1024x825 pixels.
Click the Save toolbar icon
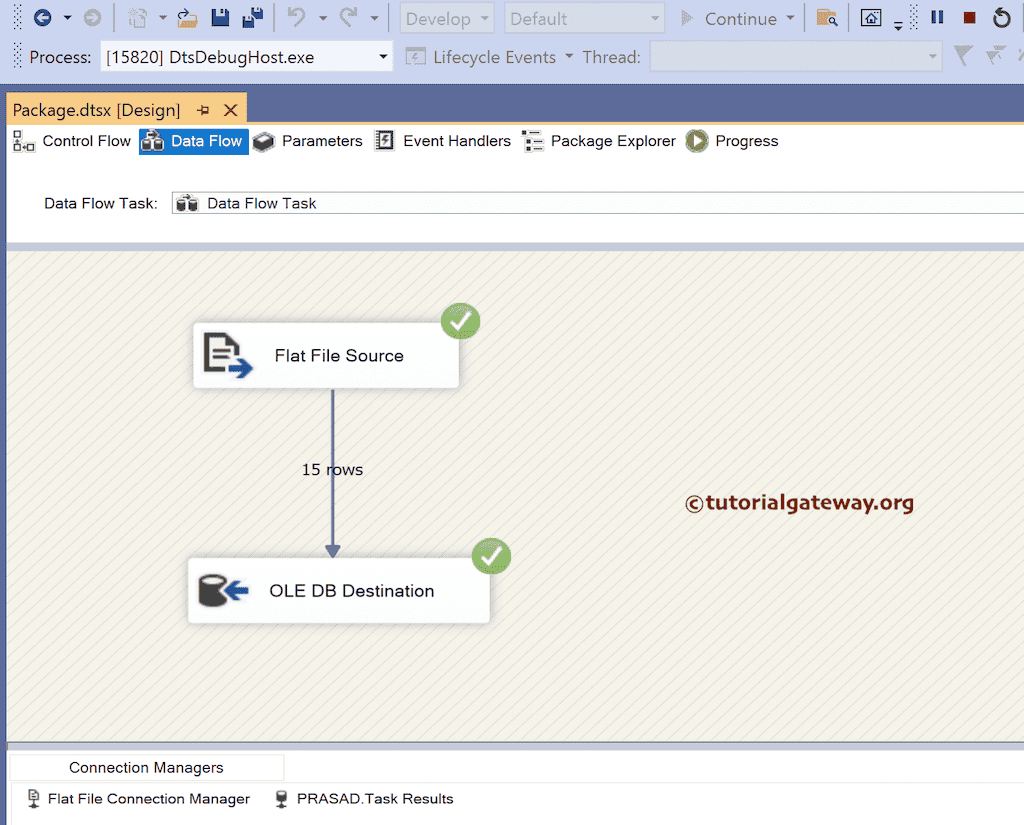click(219, 17)
